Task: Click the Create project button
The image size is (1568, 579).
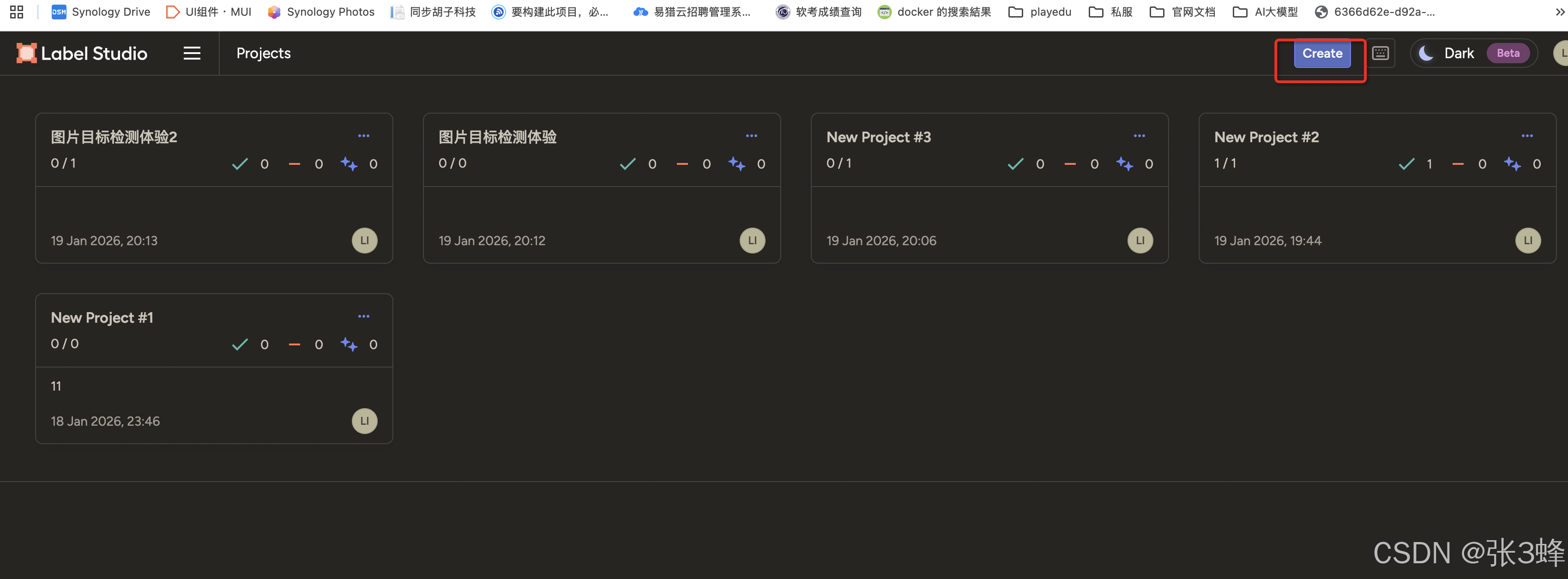Action: 1321,53
